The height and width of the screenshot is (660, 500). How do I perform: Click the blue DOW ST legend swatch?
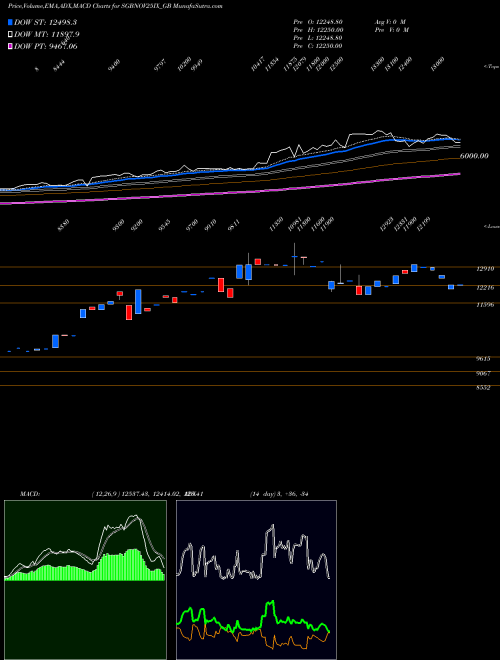(x=10, y=22)
